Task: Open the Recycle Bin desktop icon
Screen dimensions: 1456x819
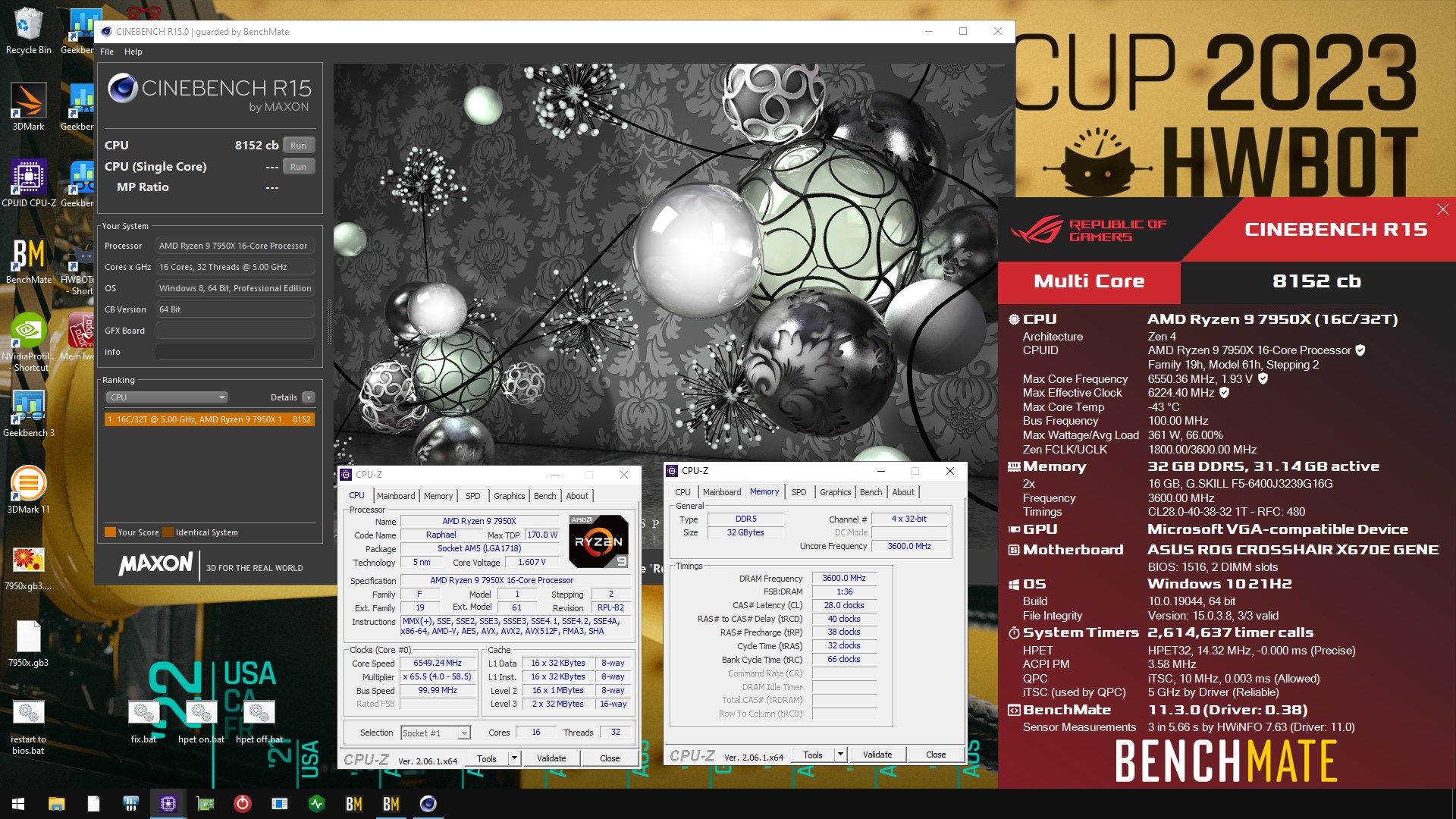Action: coord(28,30)
